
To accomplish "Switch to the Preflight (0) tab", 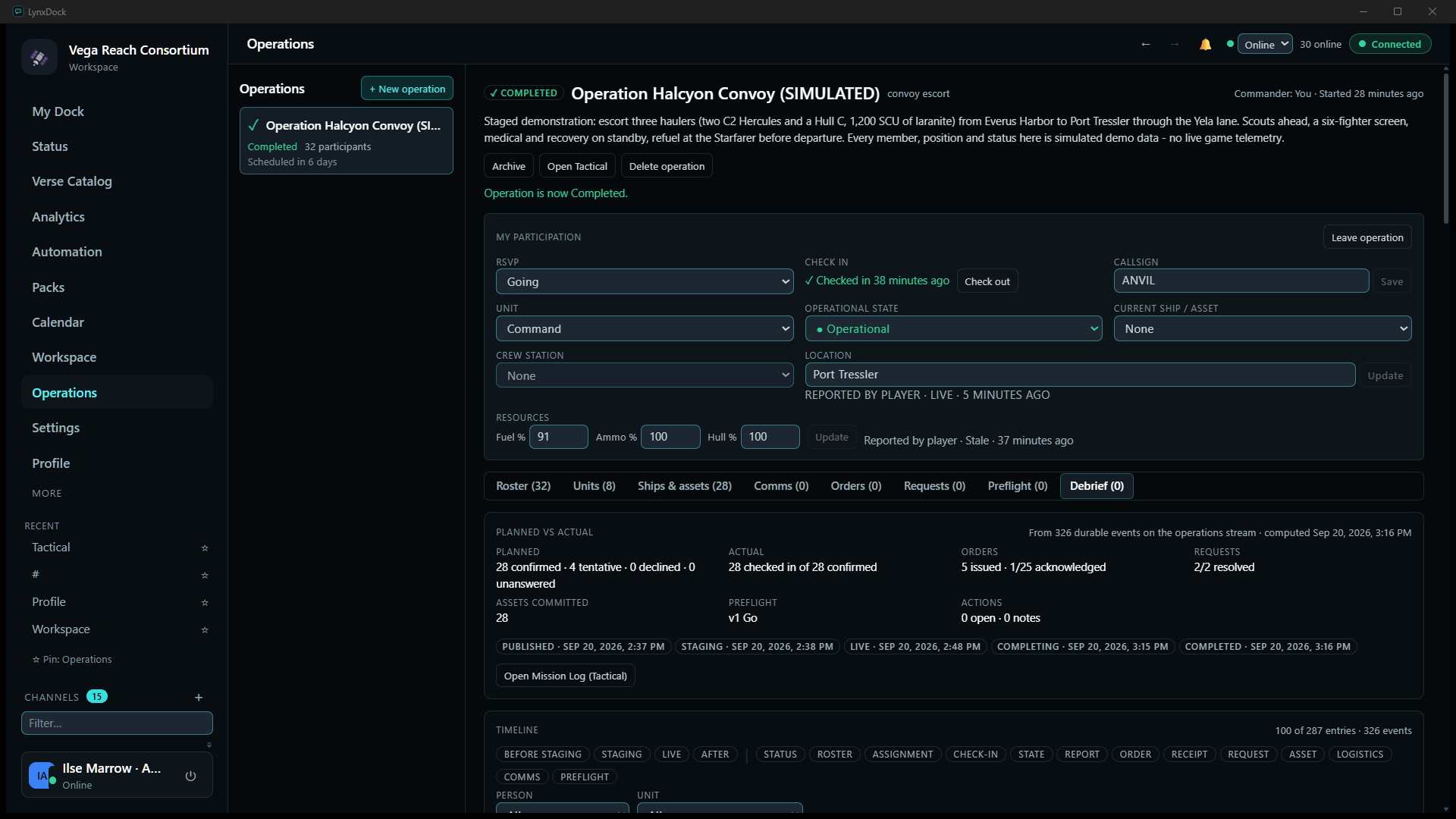I will (1018, 486).
